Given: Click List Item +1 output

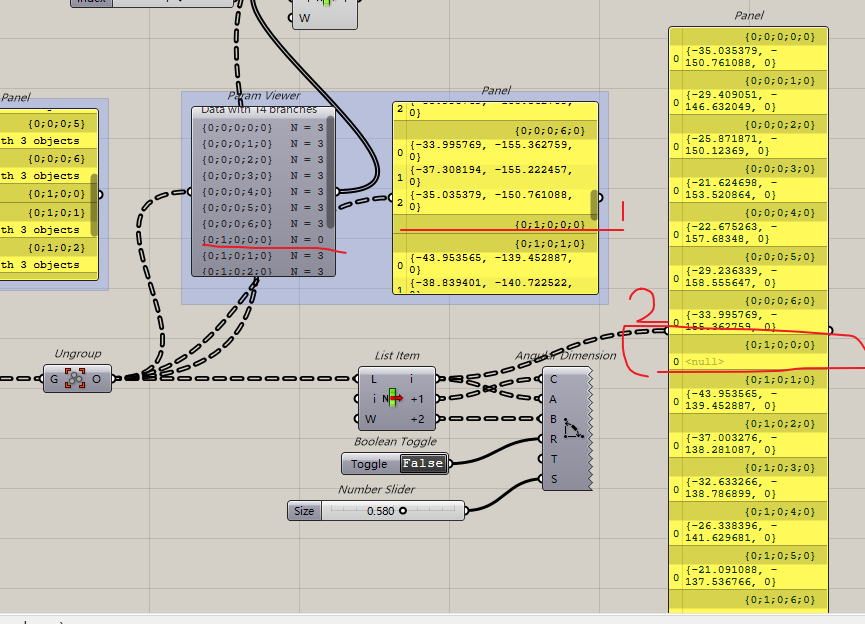Looking at the screenshot, I should coord(417,399).
